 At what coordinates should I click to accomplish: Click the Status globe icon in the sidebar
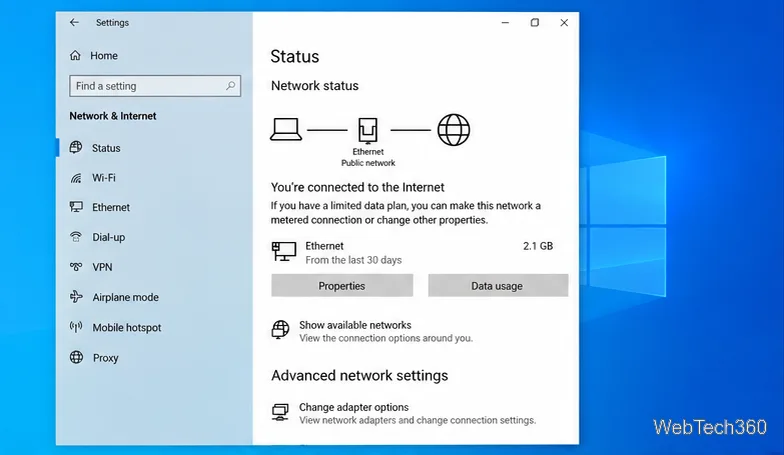tap(76, 148)
